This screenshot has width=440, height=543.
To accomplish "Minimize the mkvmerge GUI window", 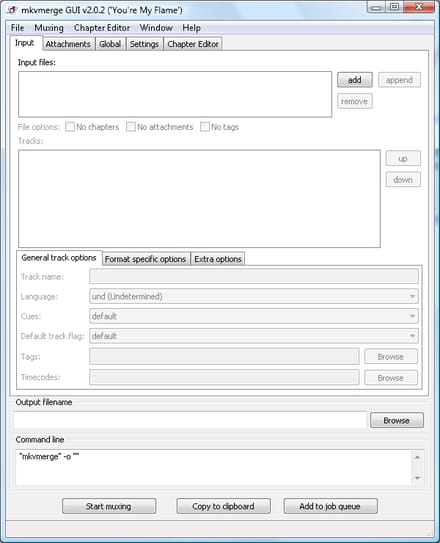I will click(x=377, y=7).
